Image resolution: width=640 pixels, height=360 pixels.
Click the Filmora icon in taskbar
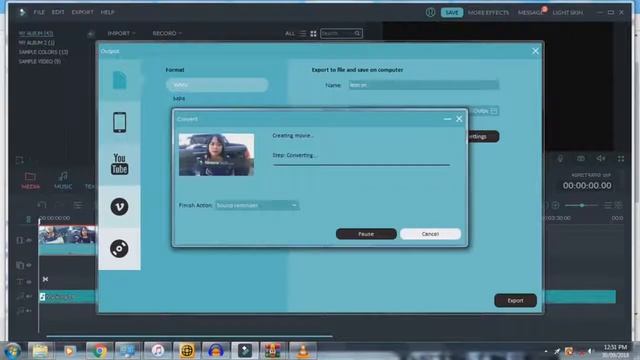pyautogui.click(x=244, y=351)
